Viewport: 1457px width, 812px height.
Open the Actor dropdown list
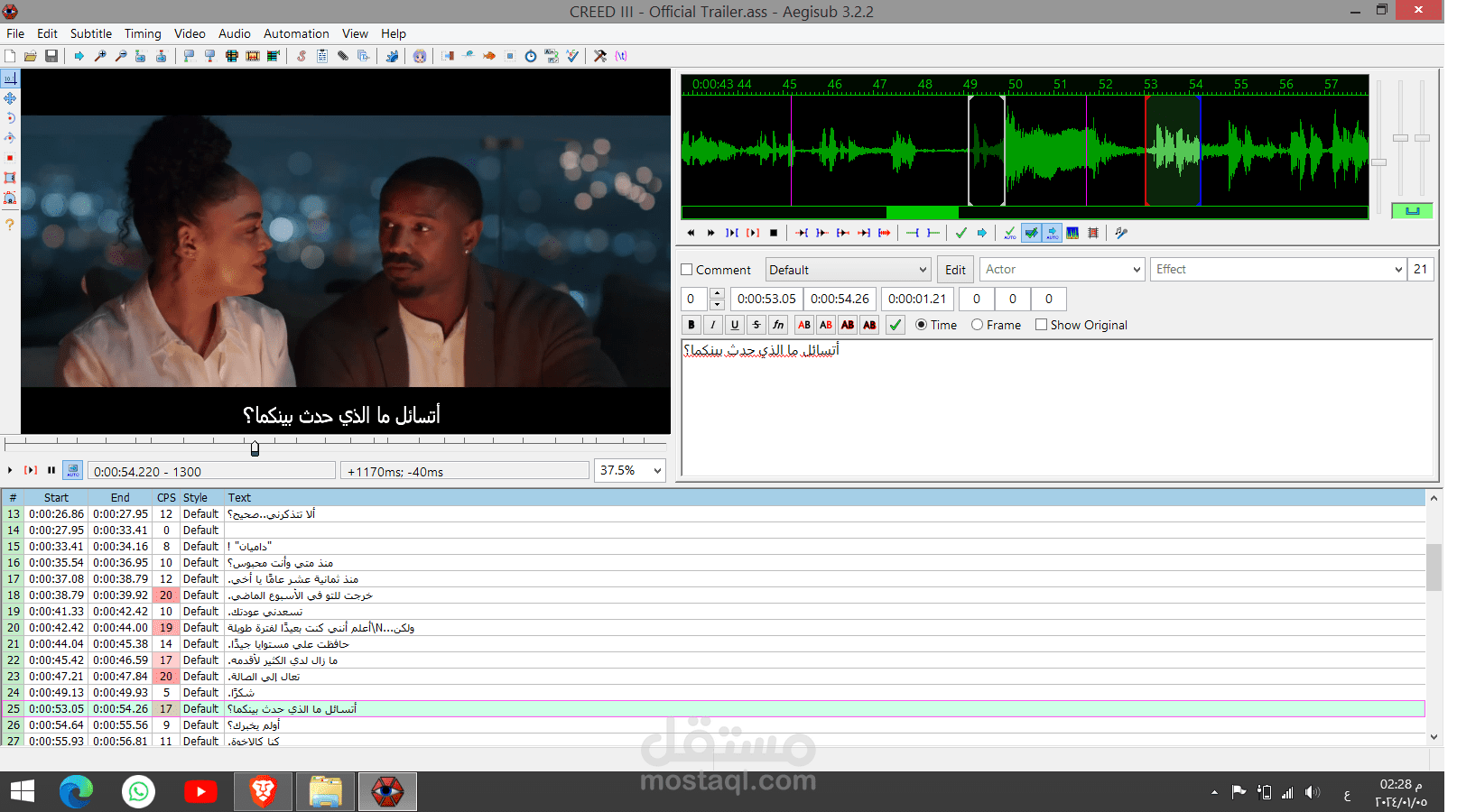(1063, 269)
